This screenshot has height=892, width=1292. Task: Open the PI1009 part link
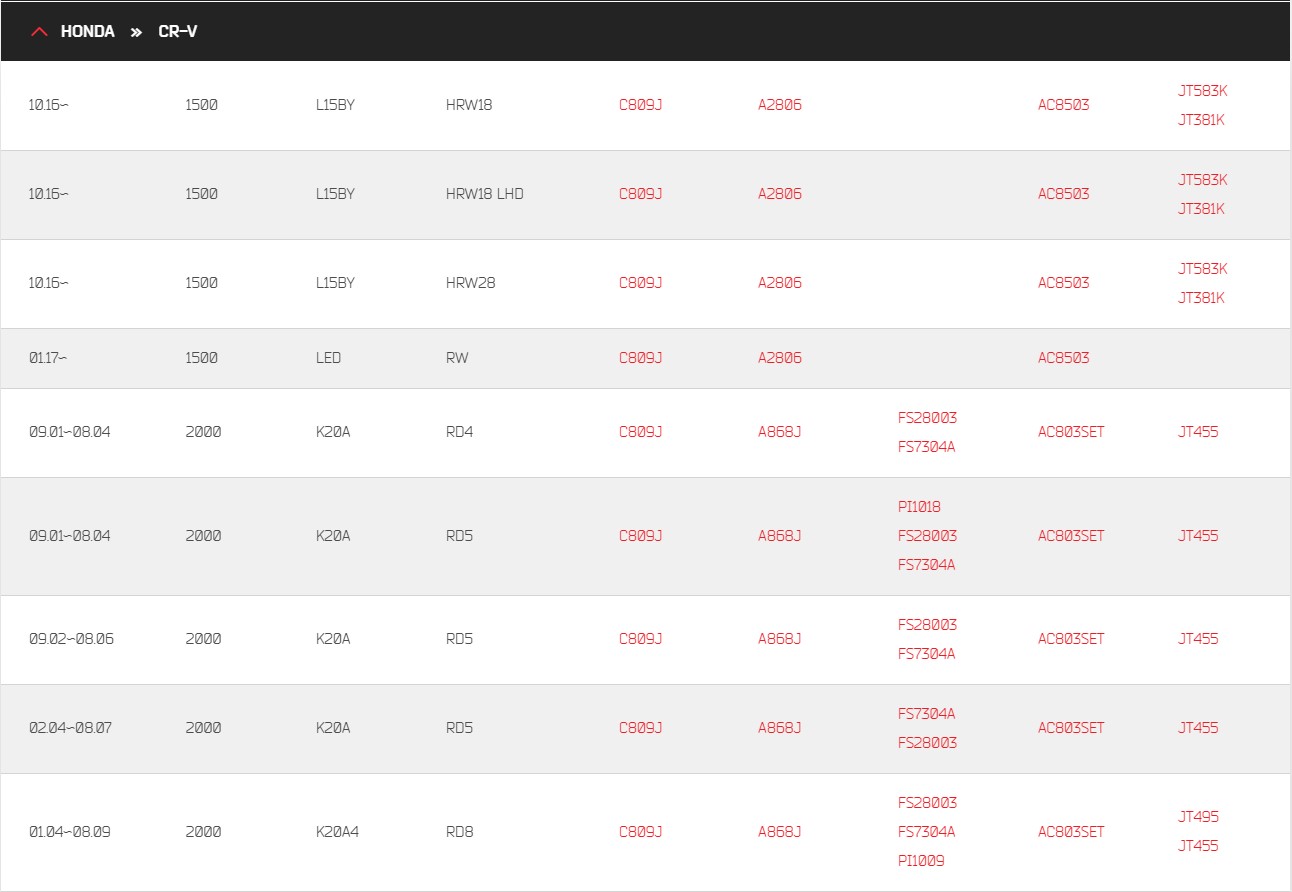point(921,861)
